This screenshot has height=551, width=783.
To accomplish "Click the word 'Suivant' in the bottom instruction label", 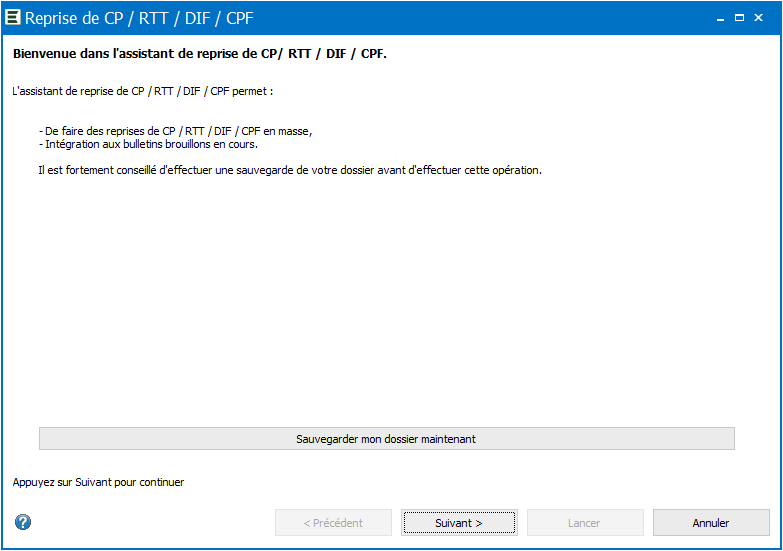I will click(x=93, y=482).
